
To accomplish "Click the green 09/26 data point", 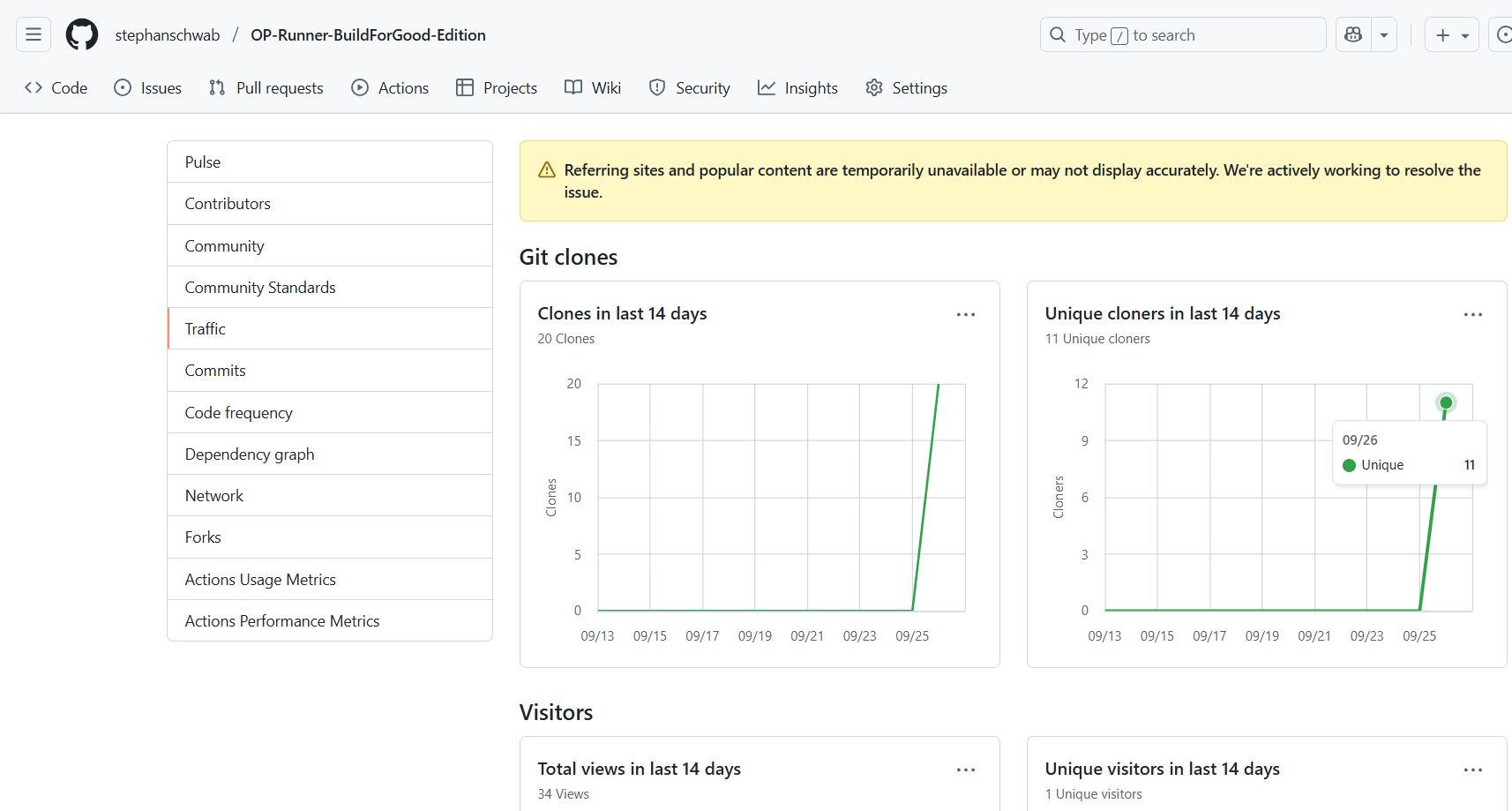I will [1446, 403].
